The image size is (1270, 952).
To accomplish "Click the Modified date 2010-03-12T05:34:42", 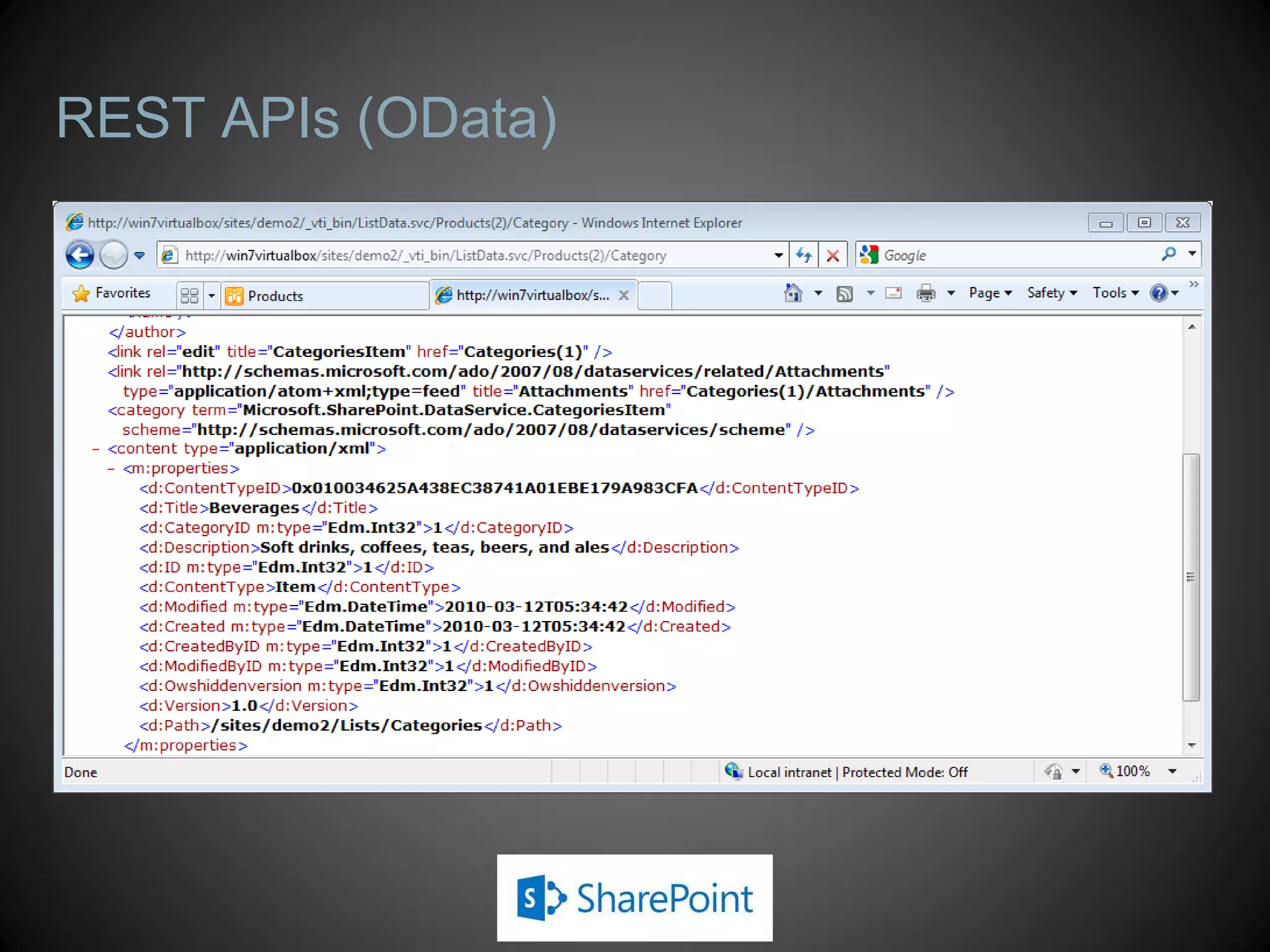I will [536, 607].
